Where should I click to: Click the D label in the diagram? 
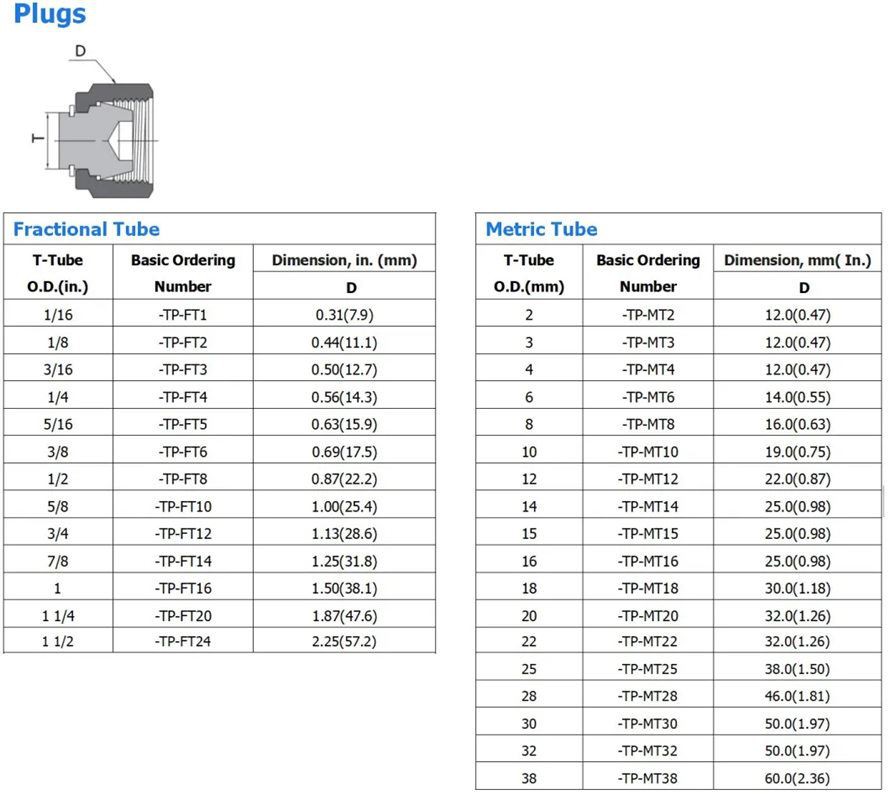click(x=81, y=51)
